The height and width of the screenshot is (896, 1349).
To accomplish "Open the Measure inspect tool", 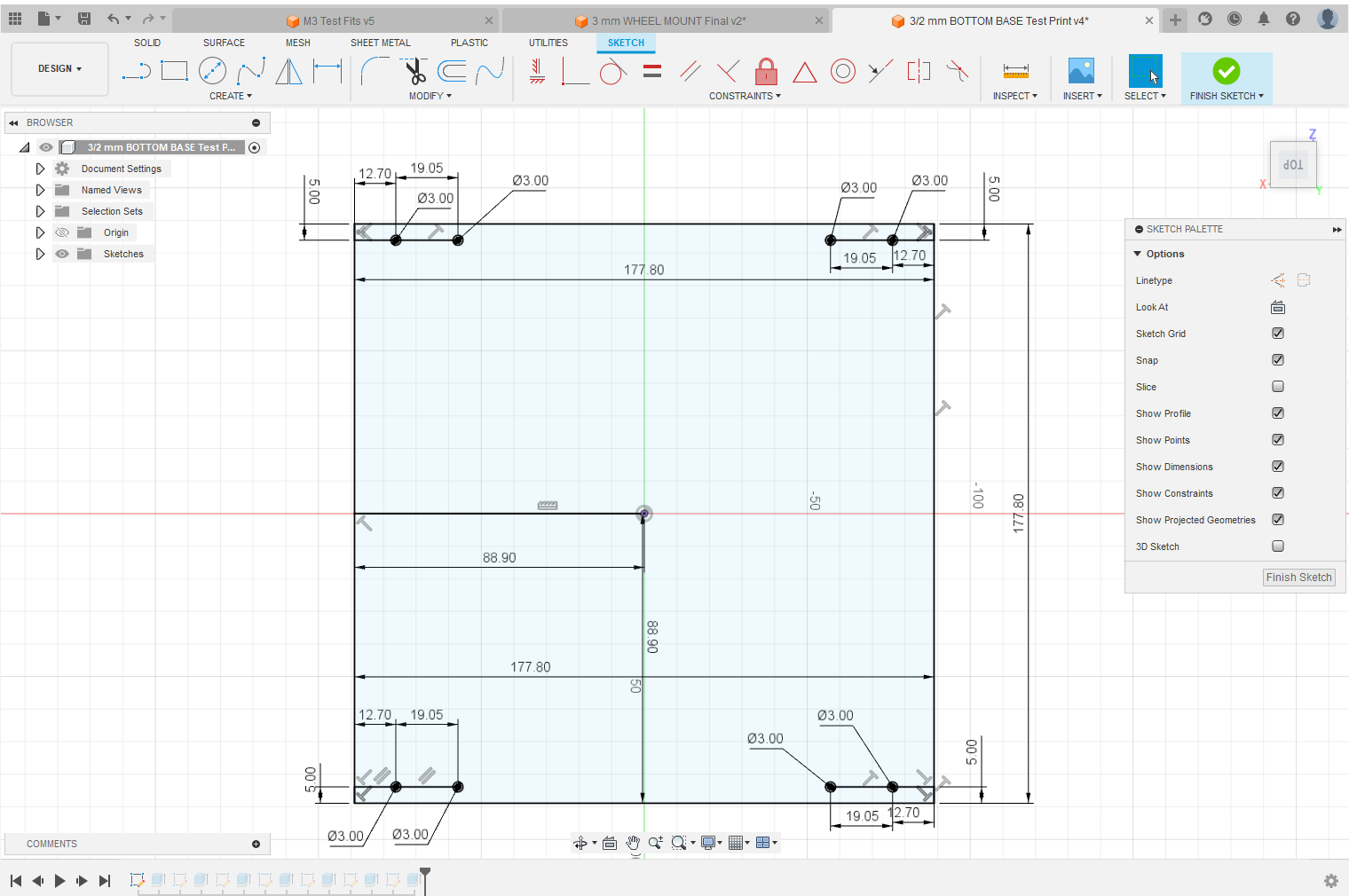I will (x=1015, y=71).
